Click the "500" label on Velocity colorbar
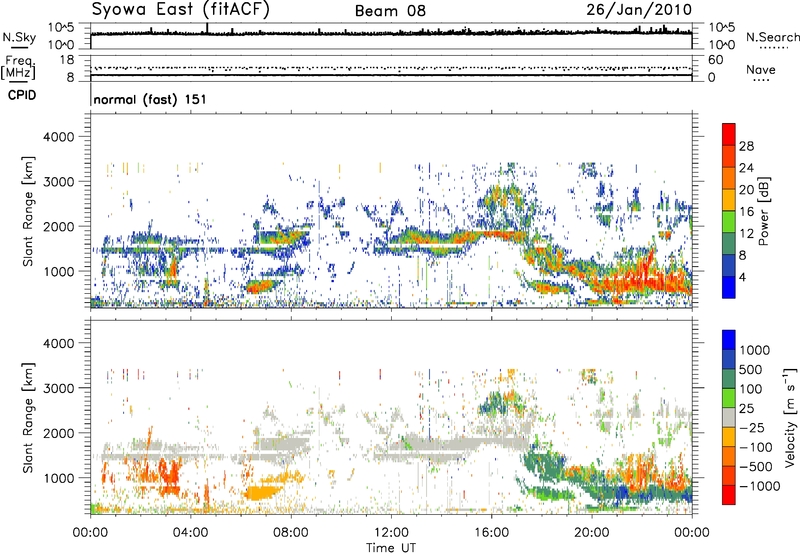 tap(751, 369)
